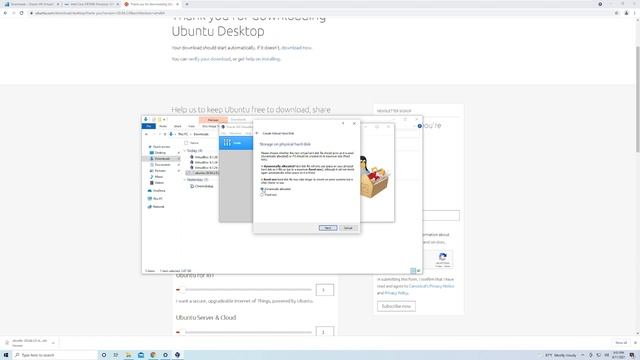Click Cancel in Create Virtual Hard Disk dialog
The image size is (640, 360).
point(348,228)
